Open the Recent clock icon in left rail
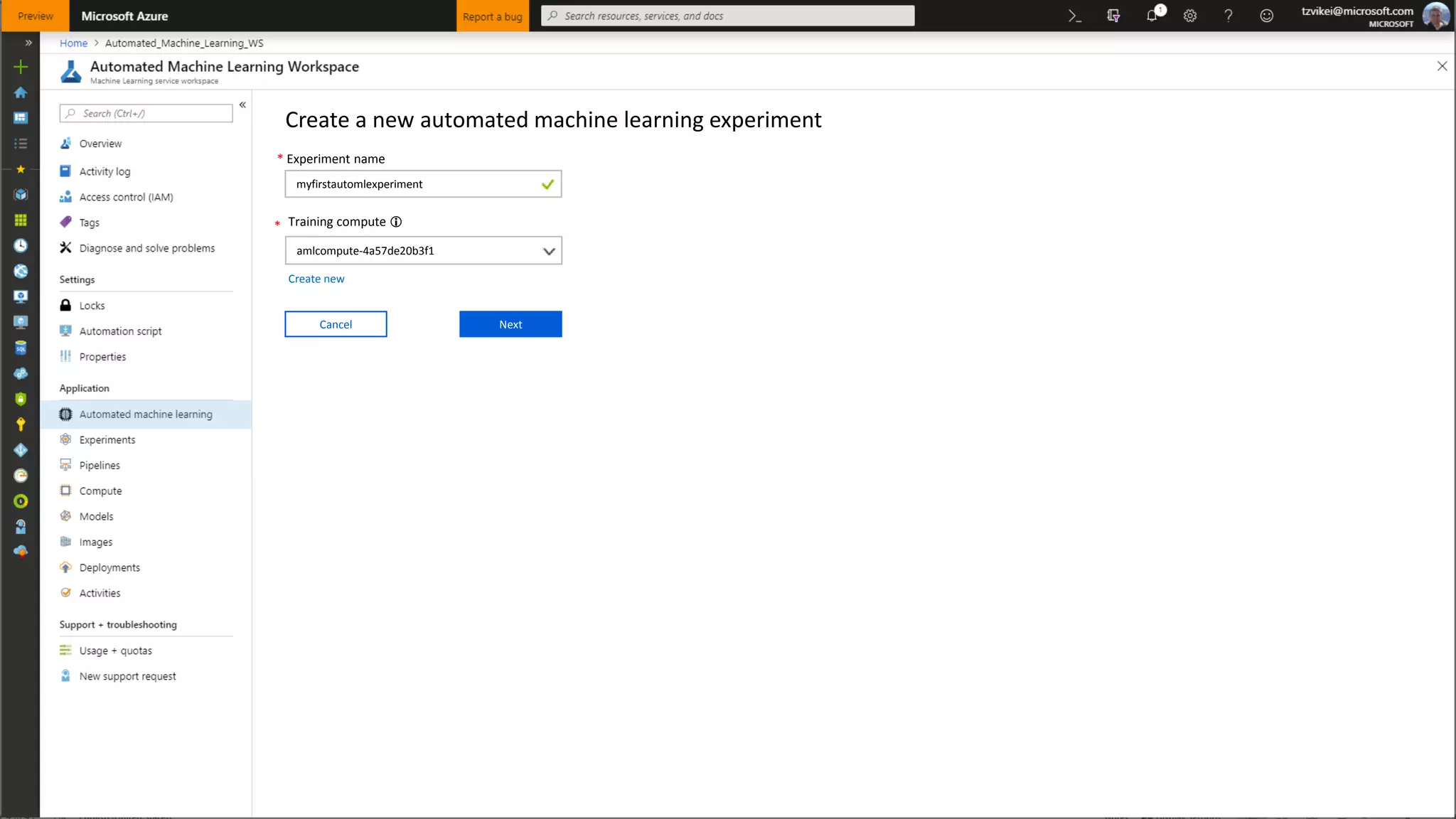The height and width of the screenshot is (819, 1456). coord(21,246)
